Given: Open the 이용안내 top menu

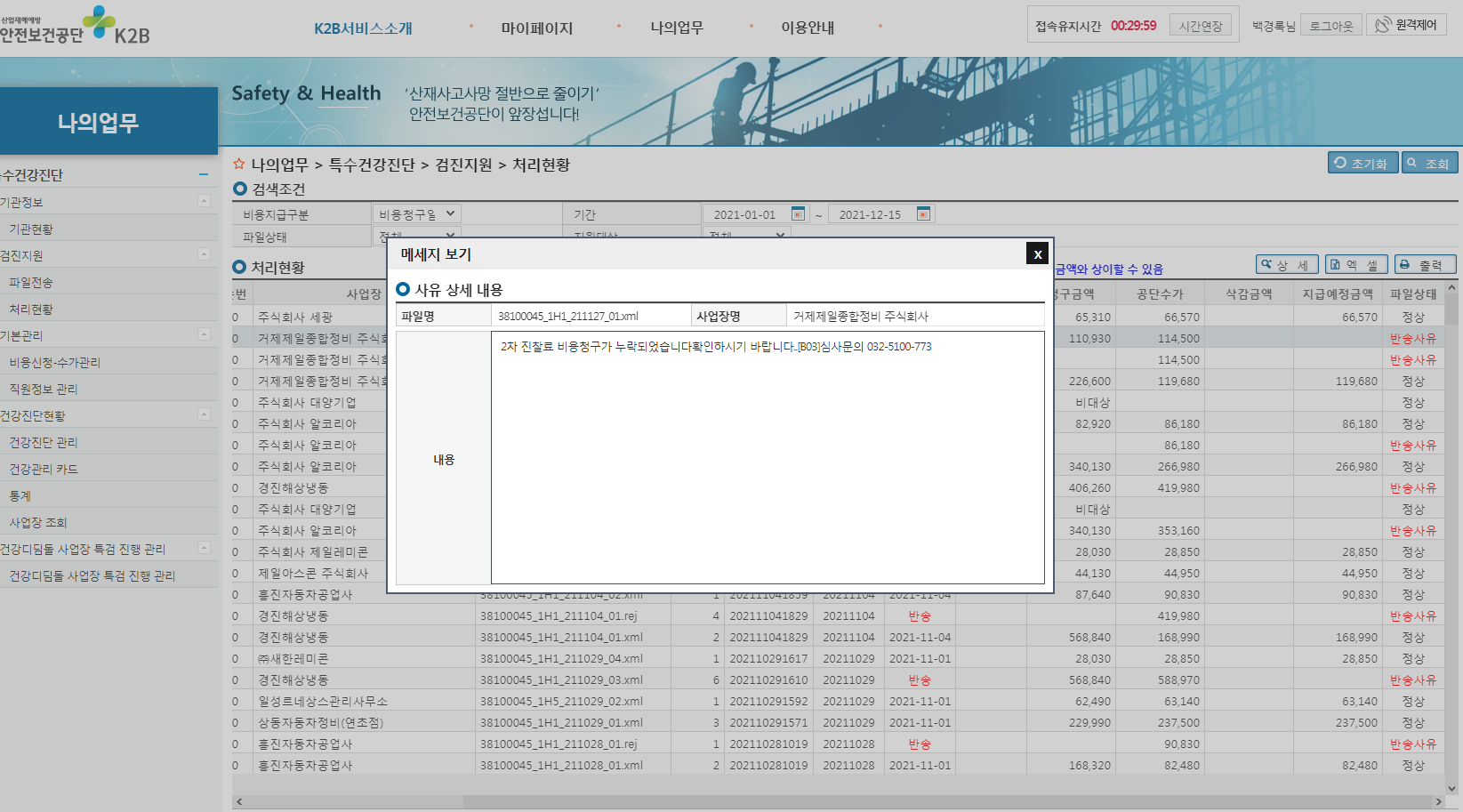Looking at the screenshot, I should tap(808, 28).
